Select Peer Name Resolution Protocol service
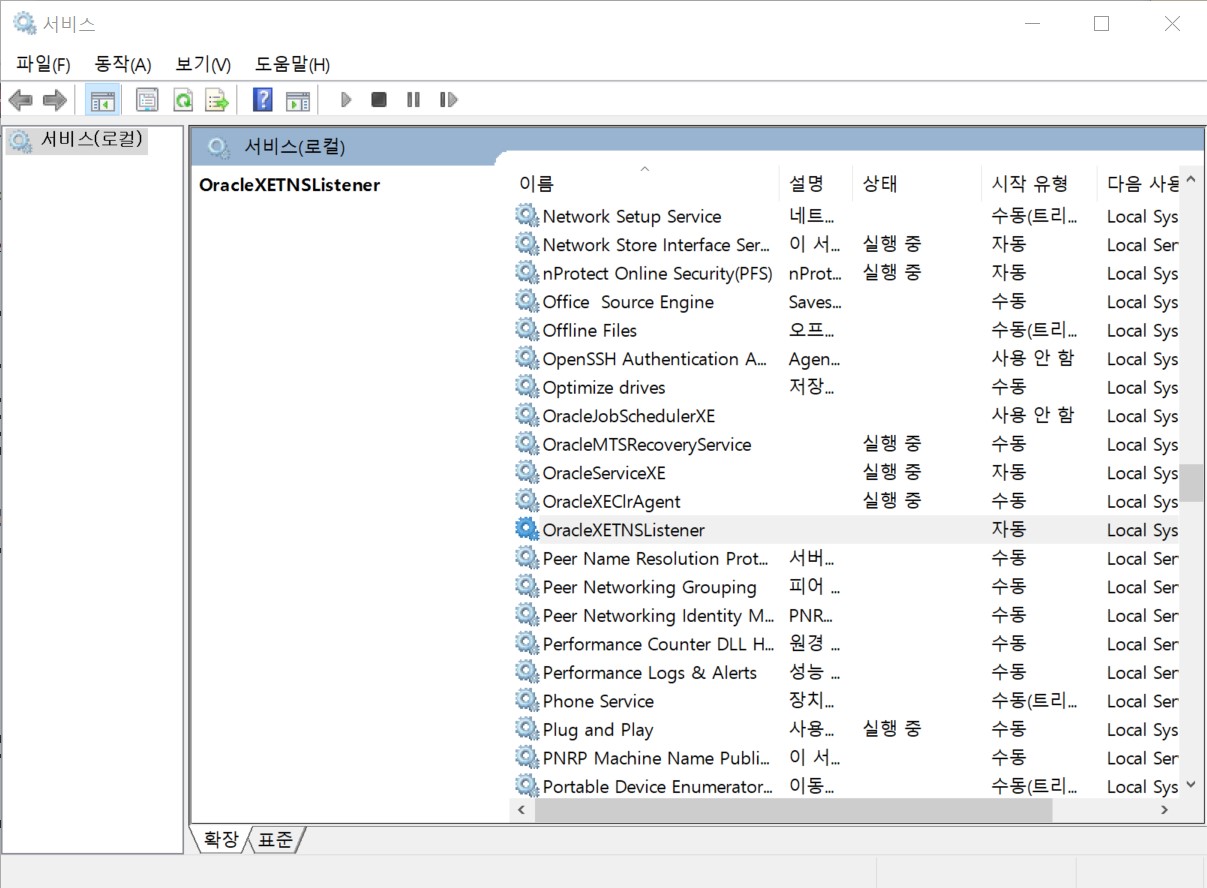 (x=655, y=558)
